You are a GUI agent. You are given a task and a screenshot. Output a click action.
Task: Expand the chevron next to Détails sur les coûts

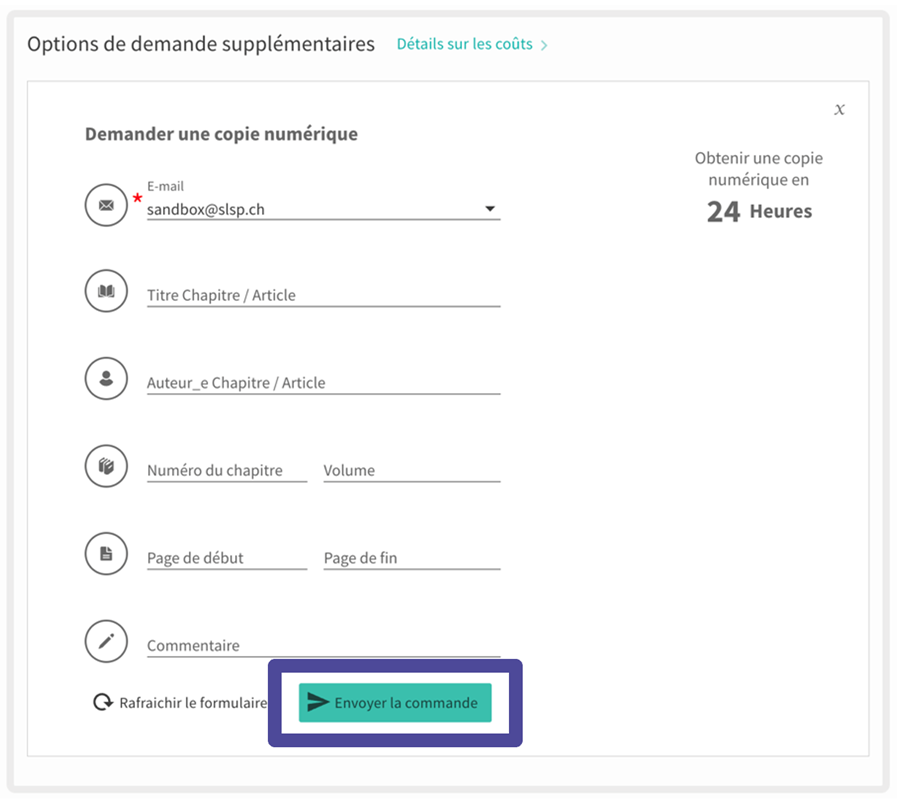(x=545, y=45)
